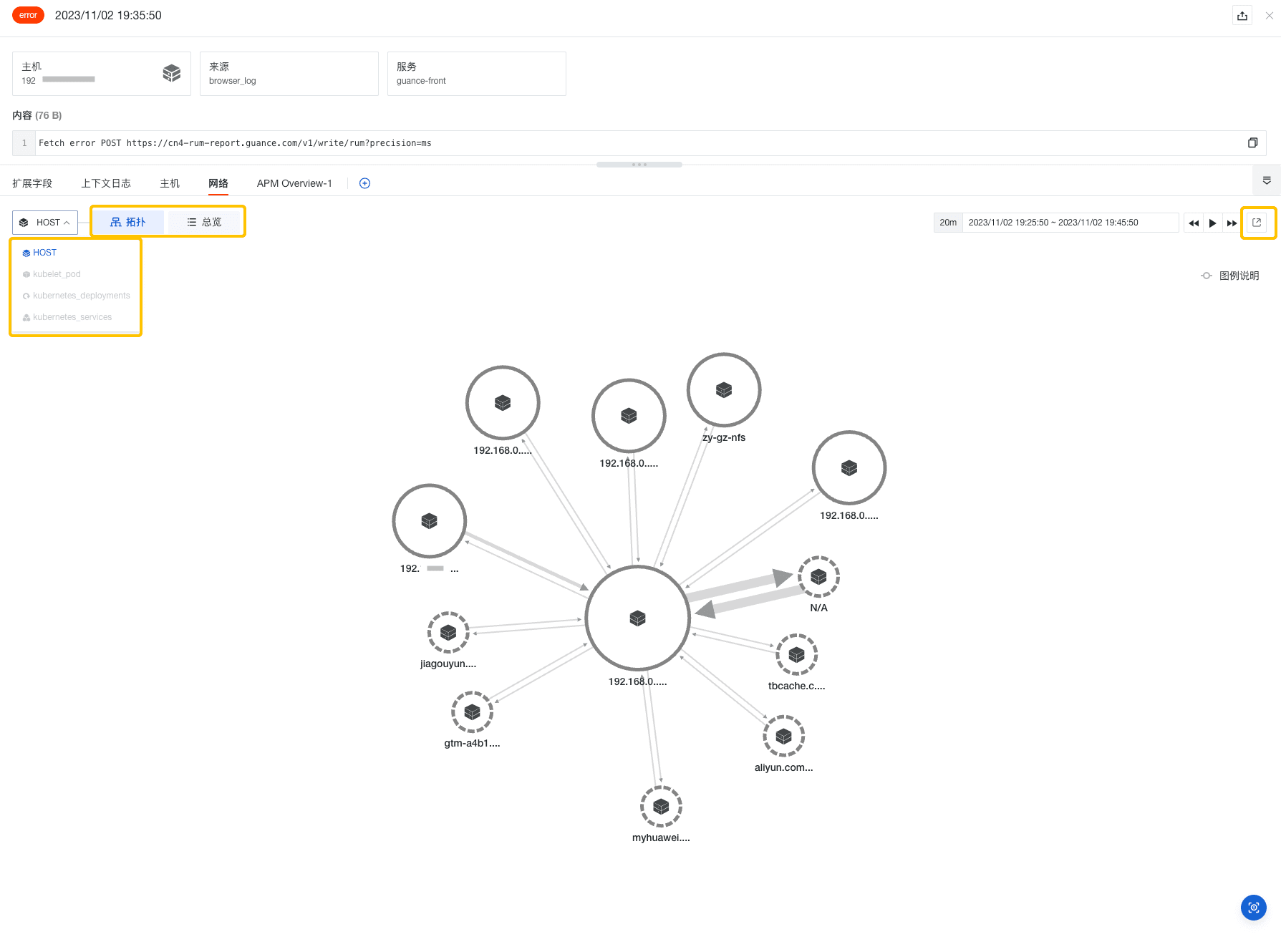Click the time range input field

1069,223
